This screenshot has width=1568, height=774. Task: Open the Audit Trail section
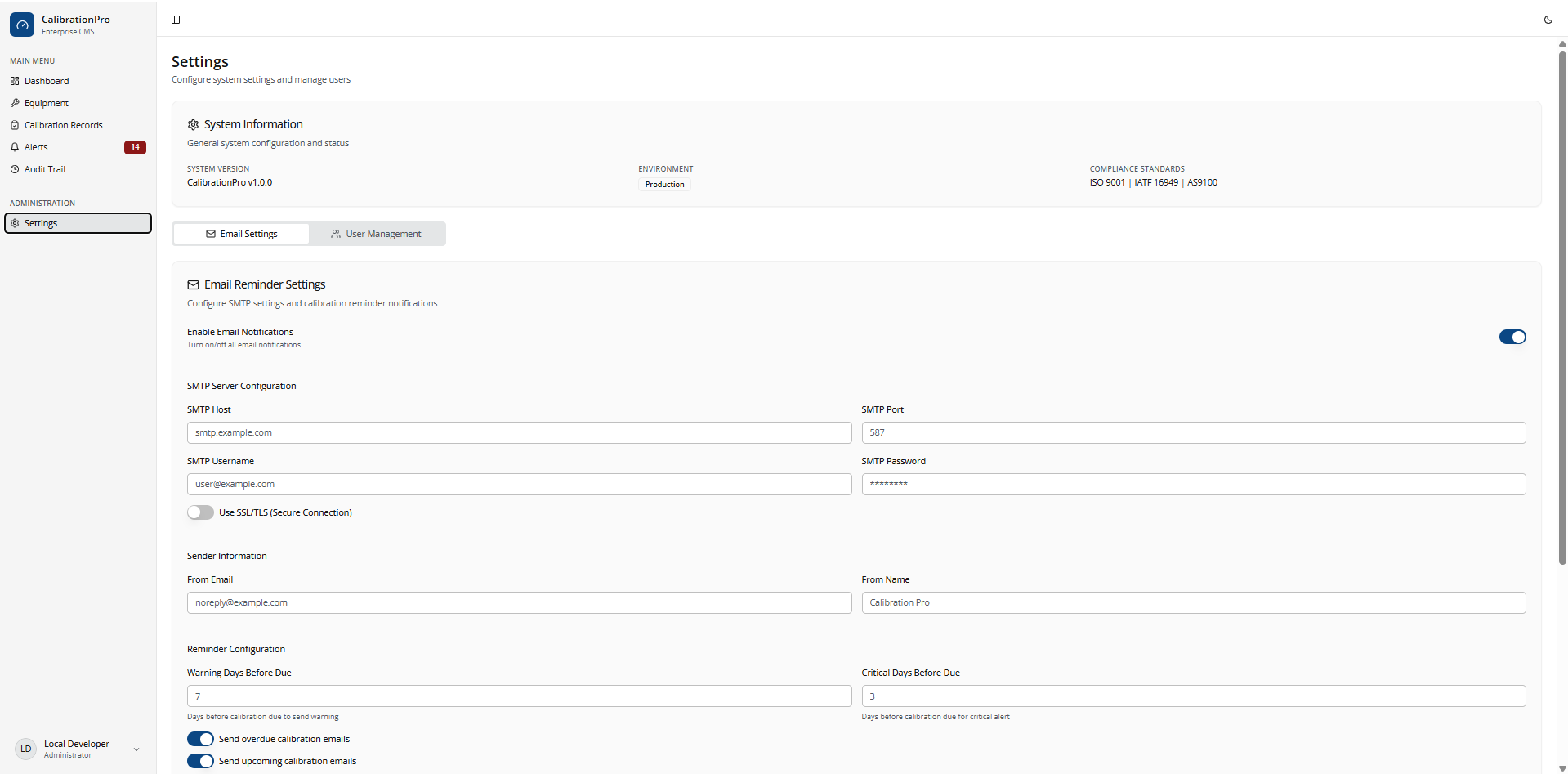click(x=44, y=169)
